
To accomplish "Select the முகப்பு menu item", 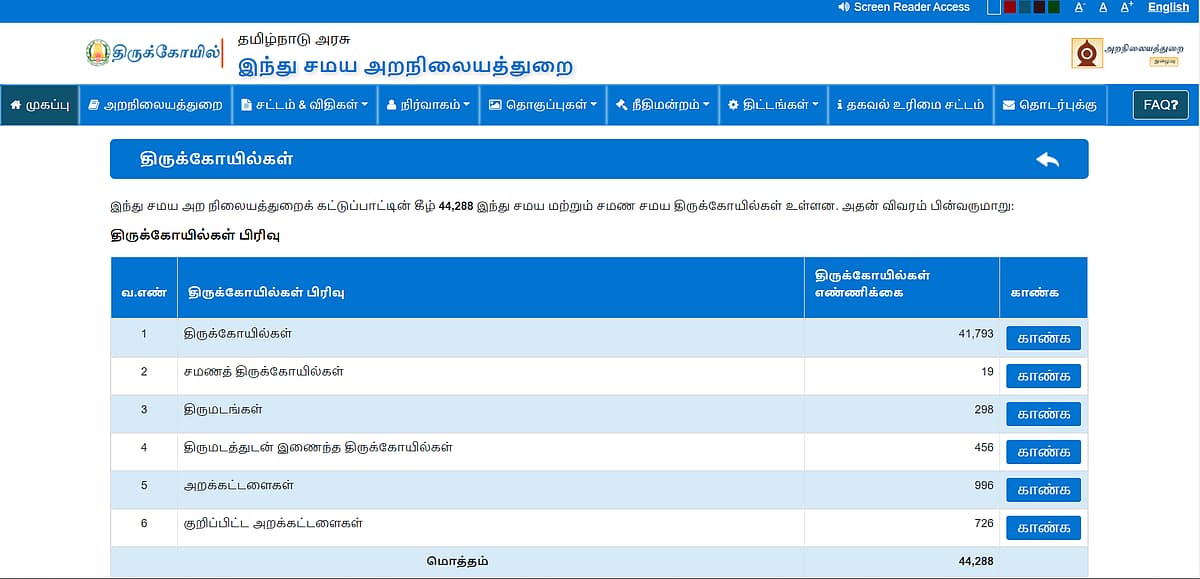I will point(38,105).
